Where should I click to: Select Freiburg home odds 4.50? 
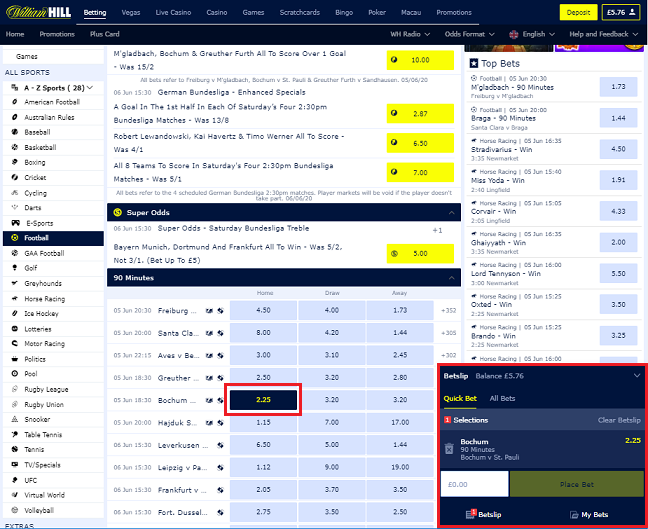coord(263,310)
